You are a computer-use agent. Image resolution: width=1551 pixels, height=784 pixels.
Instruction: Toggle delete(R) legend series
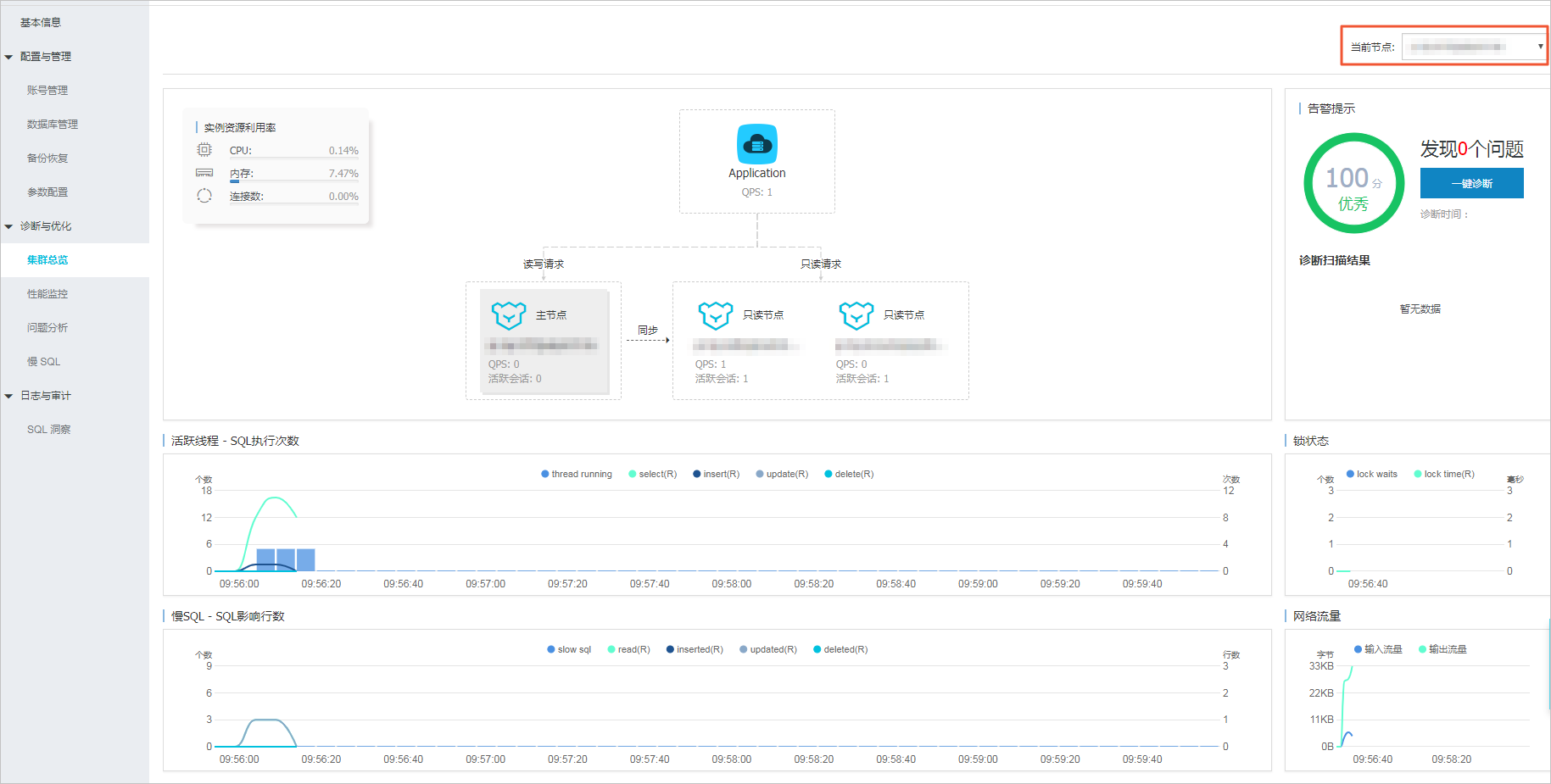click(x=849, y=474)
